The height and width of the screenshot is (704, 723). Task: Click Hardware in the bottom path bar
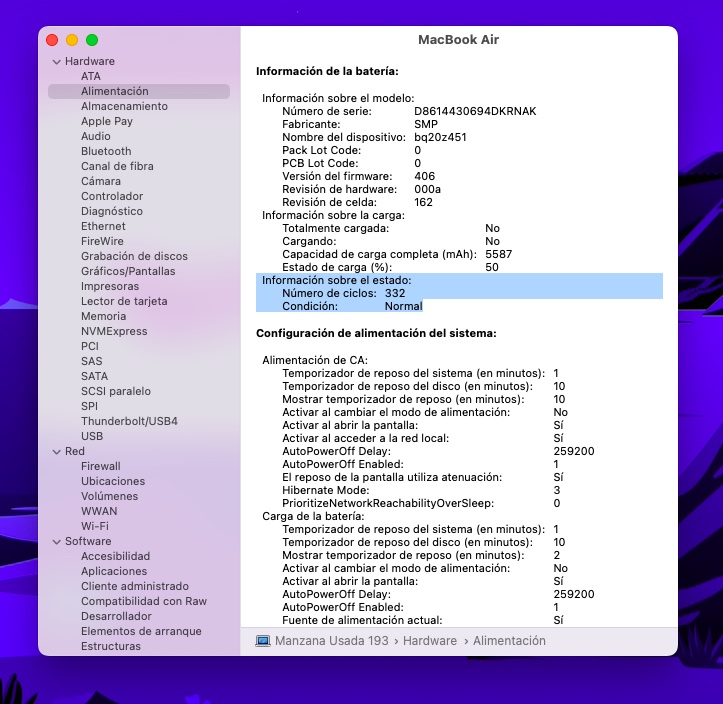tap(430, 641)
